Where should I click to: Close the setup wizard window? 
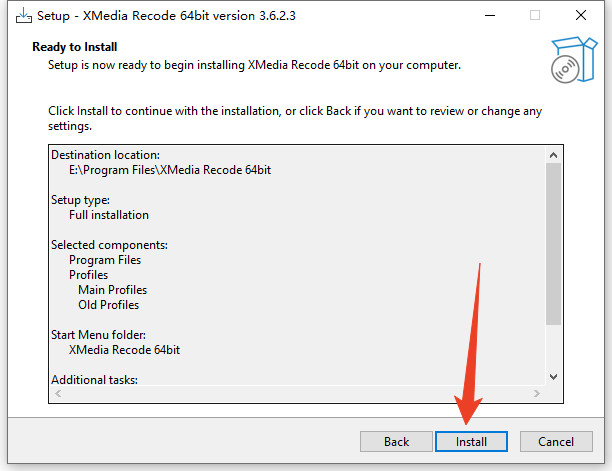click(581, 16)
